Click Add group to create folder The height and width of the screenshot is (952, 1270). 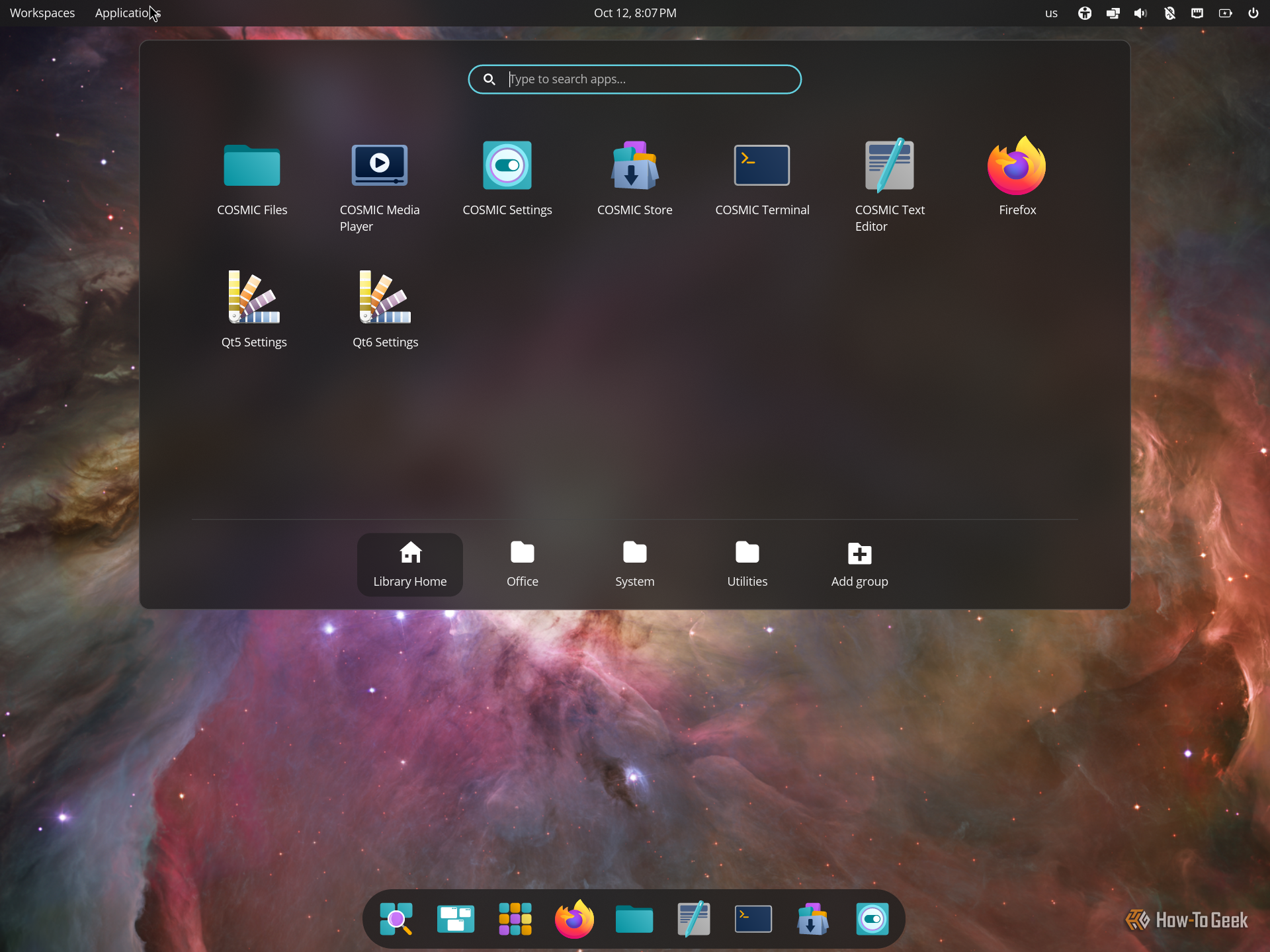coord(860,565)
